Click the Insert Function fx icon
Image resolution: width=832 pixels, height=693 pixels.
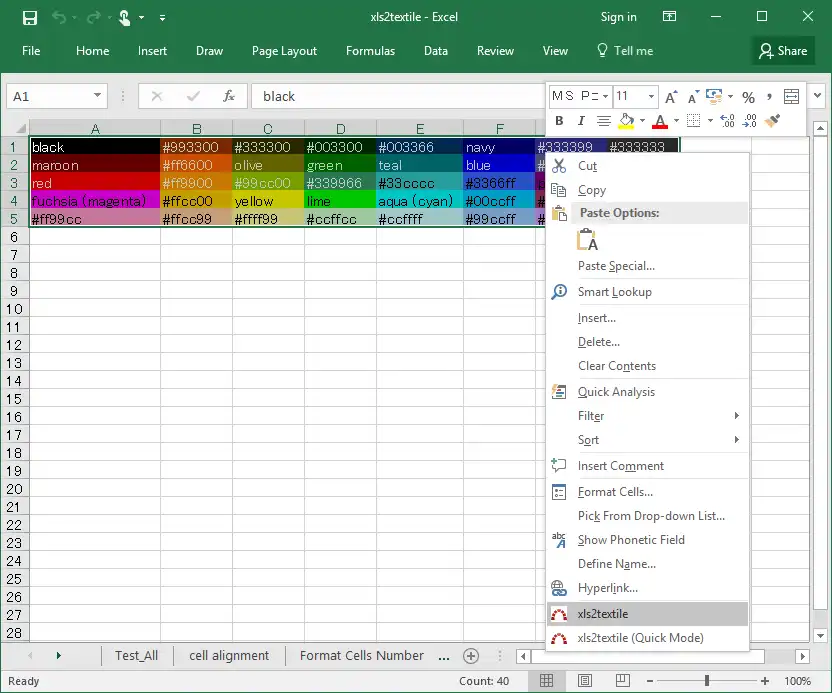click(x=229, y=96)
